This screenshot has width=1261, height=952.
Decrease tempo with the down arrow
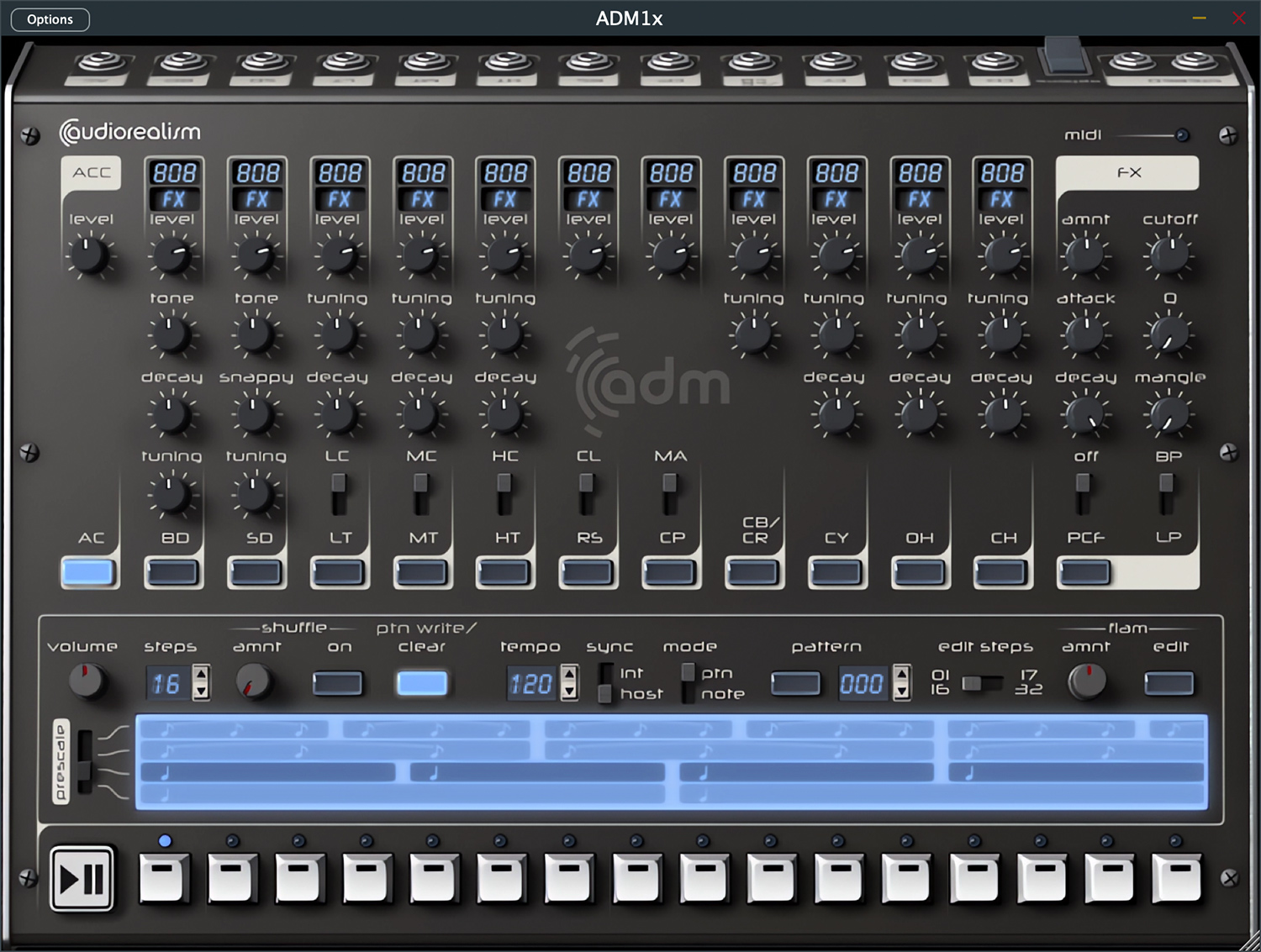point(569,692)
